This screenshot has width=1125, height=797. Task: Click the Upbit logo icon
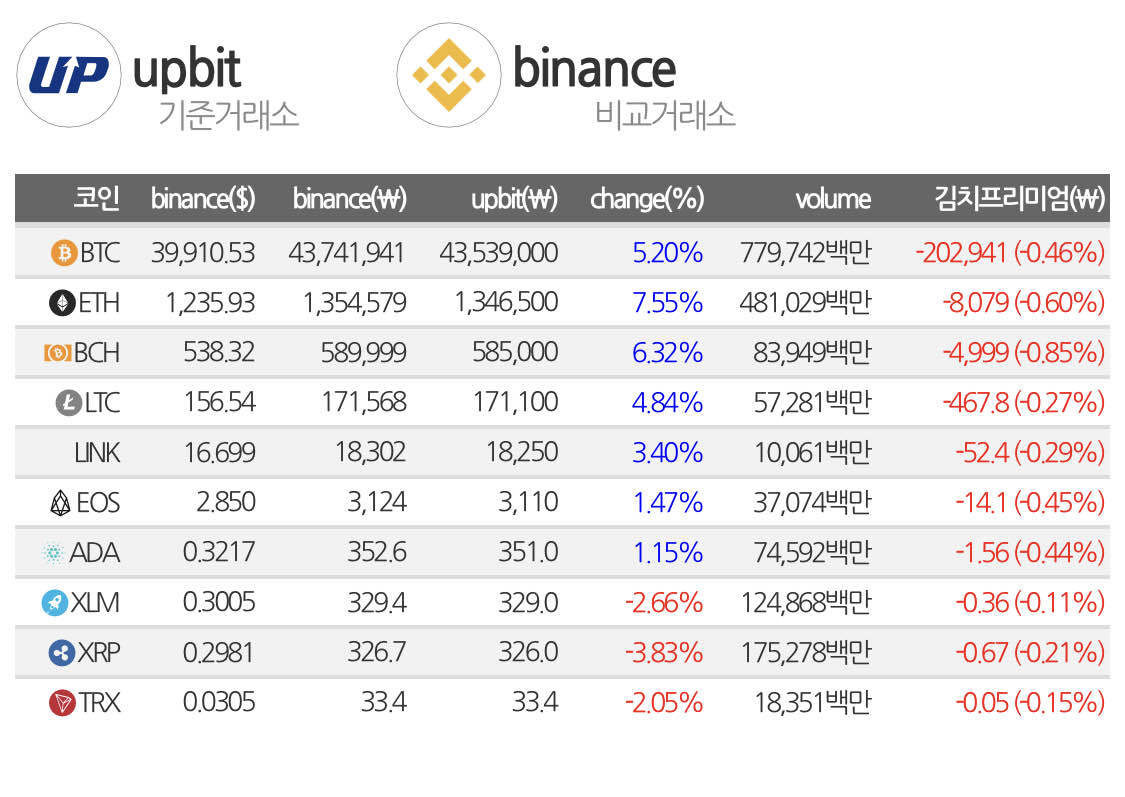pos(68,75)
